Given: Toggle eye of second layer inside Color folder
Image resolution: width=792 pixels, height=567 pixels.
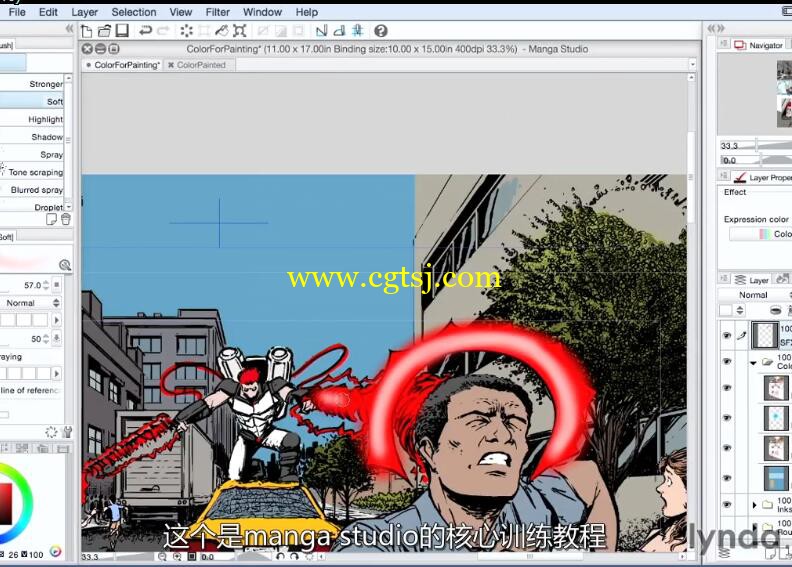Looking at the screenshot, I should (x=727, y=418).
